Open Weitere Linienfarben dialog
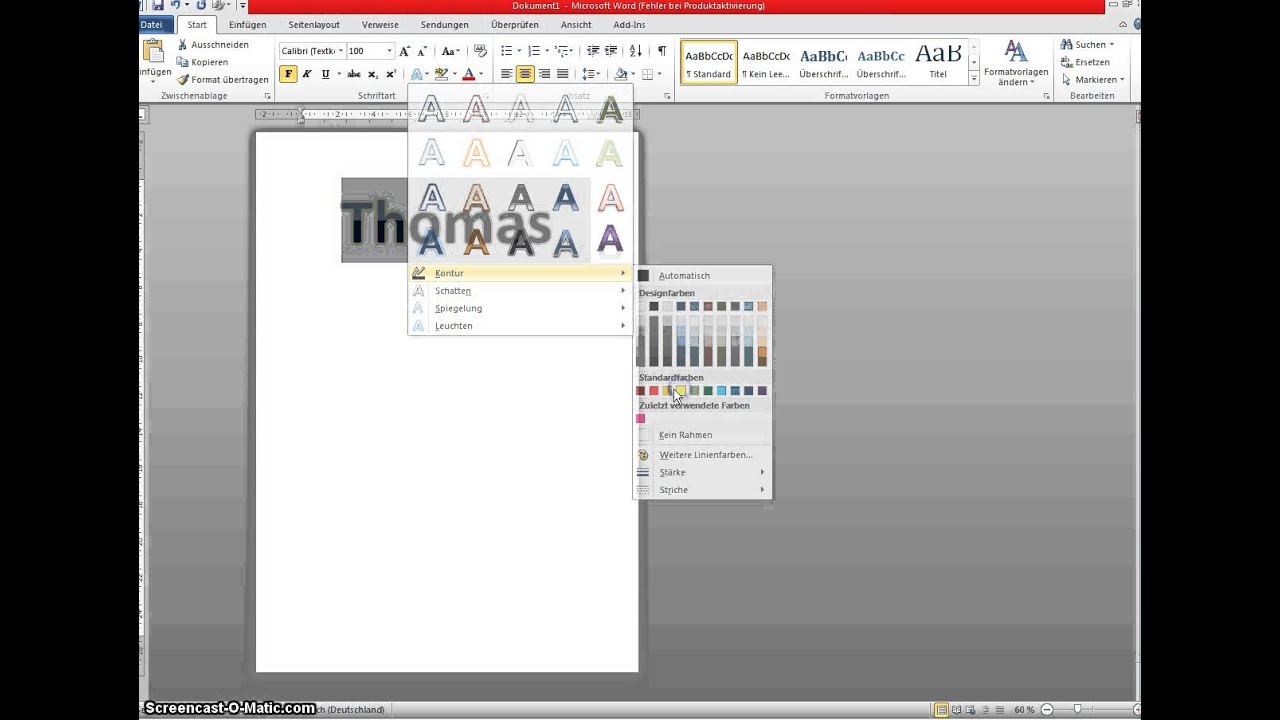The image size is (1280, 720). pyautogui.click(x=703, y=454)
